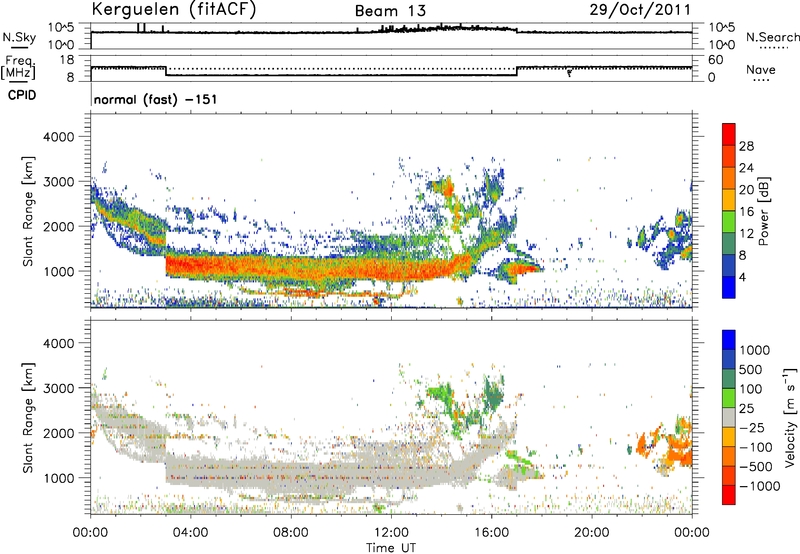Image resolution: width=800 pixels, height=554 pixels.
Task: Click the "18" frequency axis tick
Action: coord(67,60)
